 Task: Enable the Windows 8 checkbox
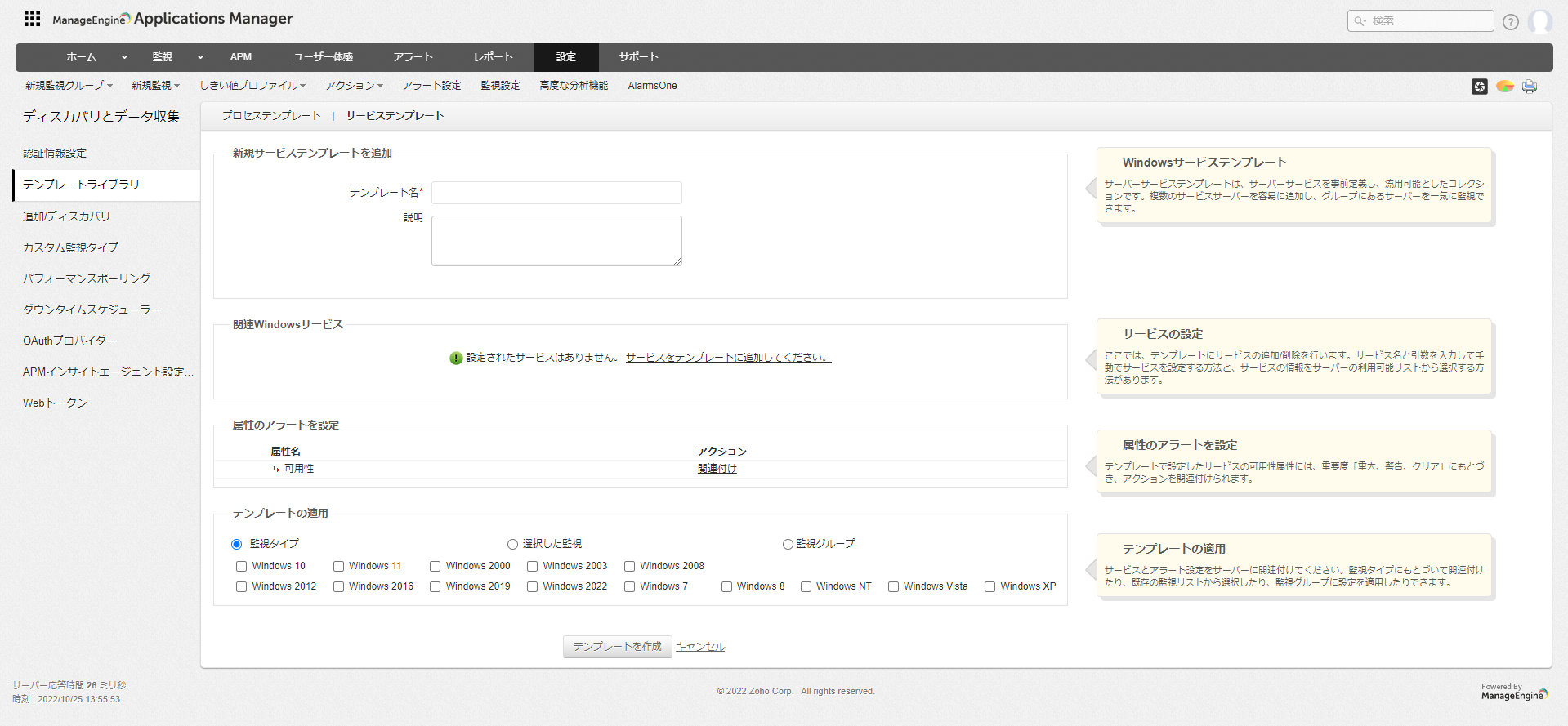(726, 586)
